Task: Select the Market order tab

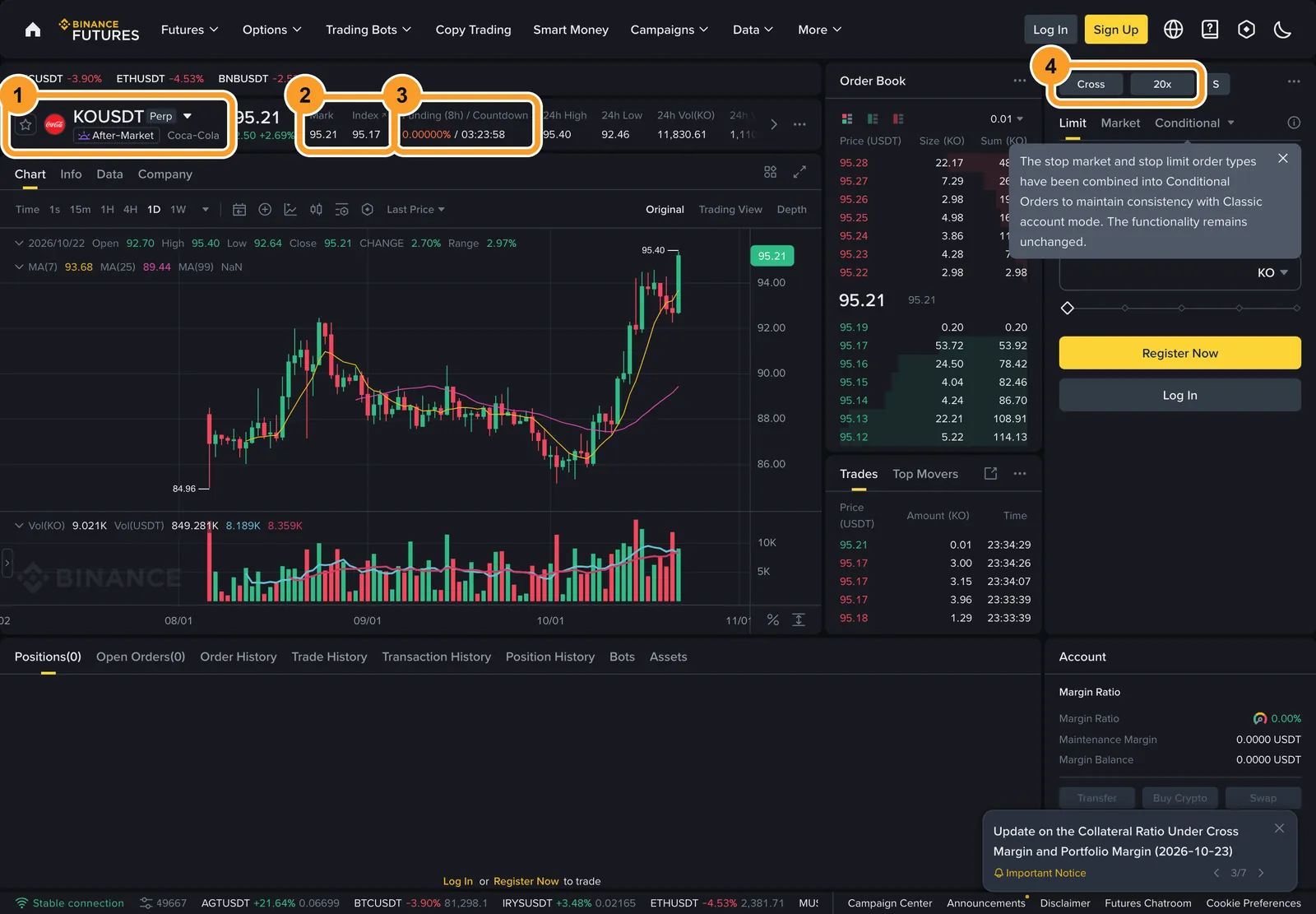Action: point(1120,123)
